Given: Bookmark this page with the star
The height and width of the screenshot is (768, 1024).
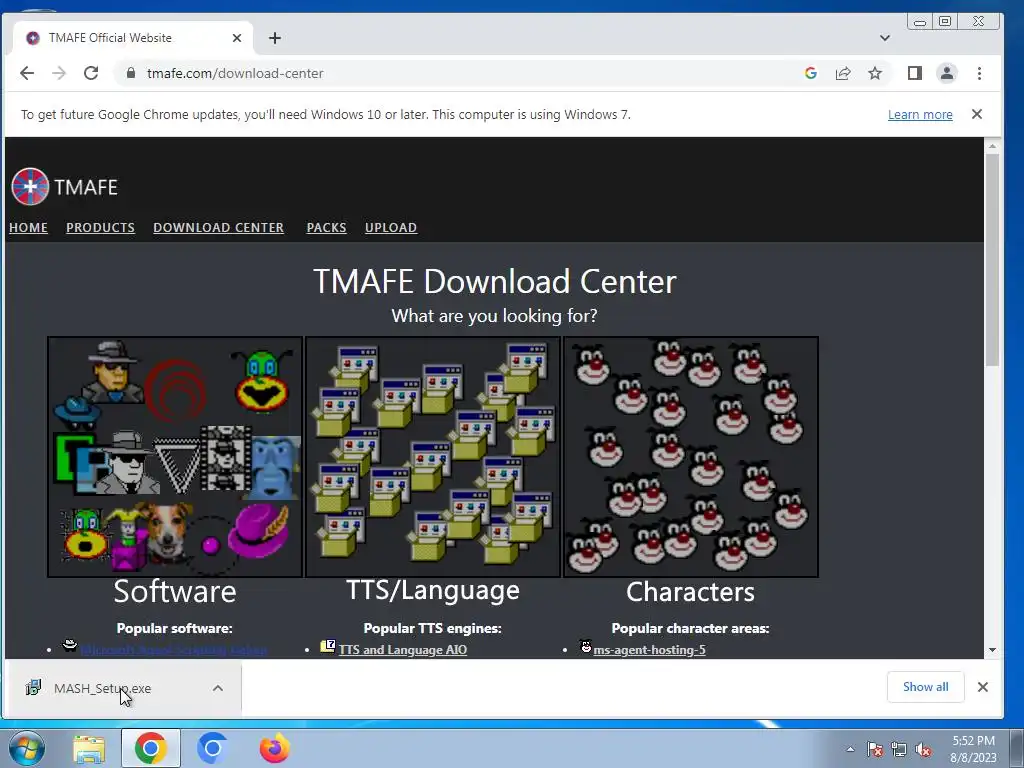Looking at the screenshot, I should pos(875,73).
